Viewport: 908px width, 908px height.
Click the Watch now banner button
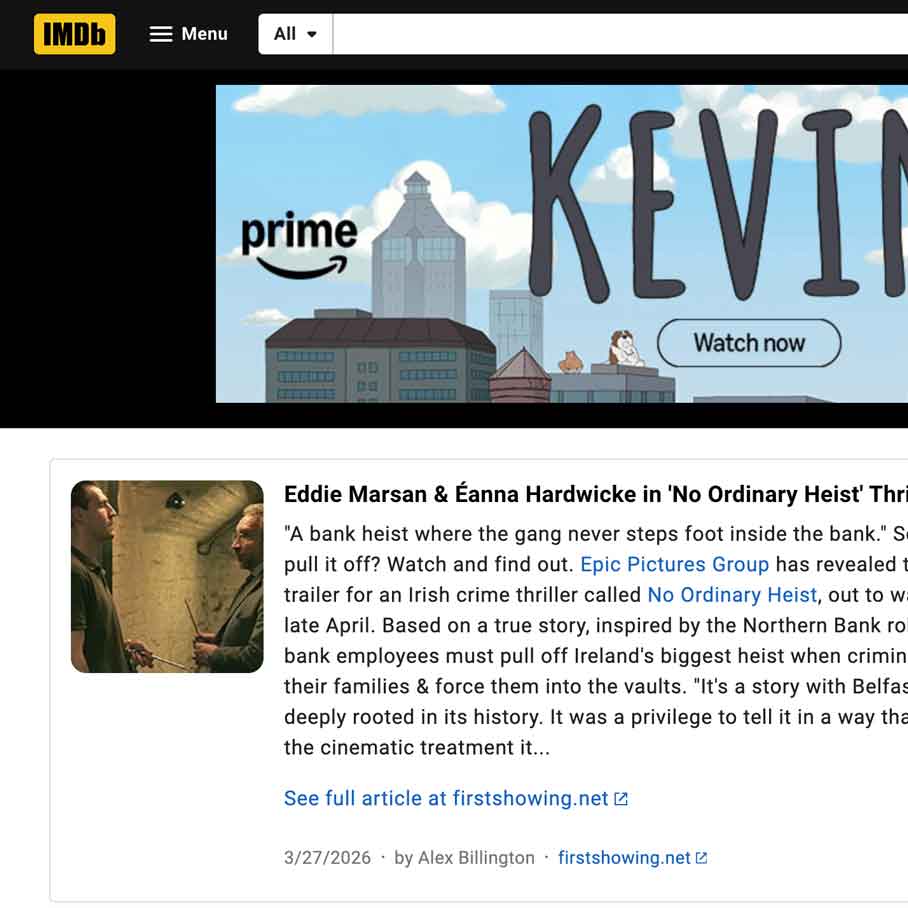point(749,343)
